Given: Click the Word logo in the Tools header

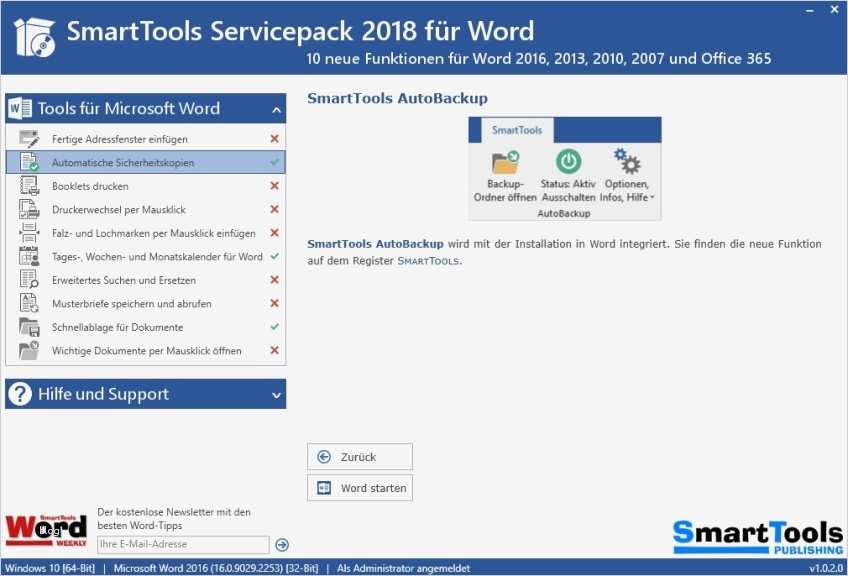Looking at the screenshot, I should click(x=20, y=108).
